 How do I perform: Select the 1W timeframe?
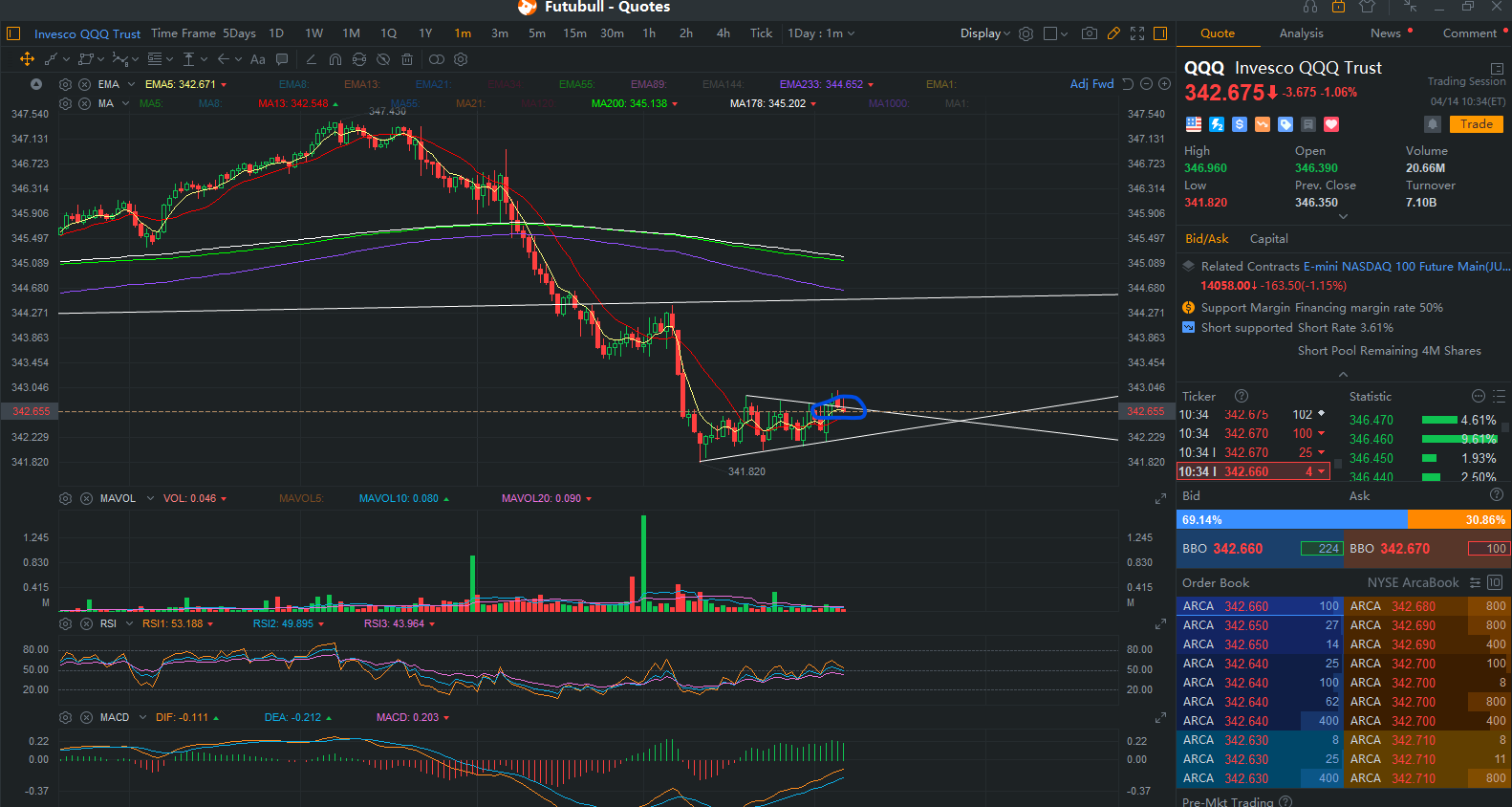(x=313, y=33)
